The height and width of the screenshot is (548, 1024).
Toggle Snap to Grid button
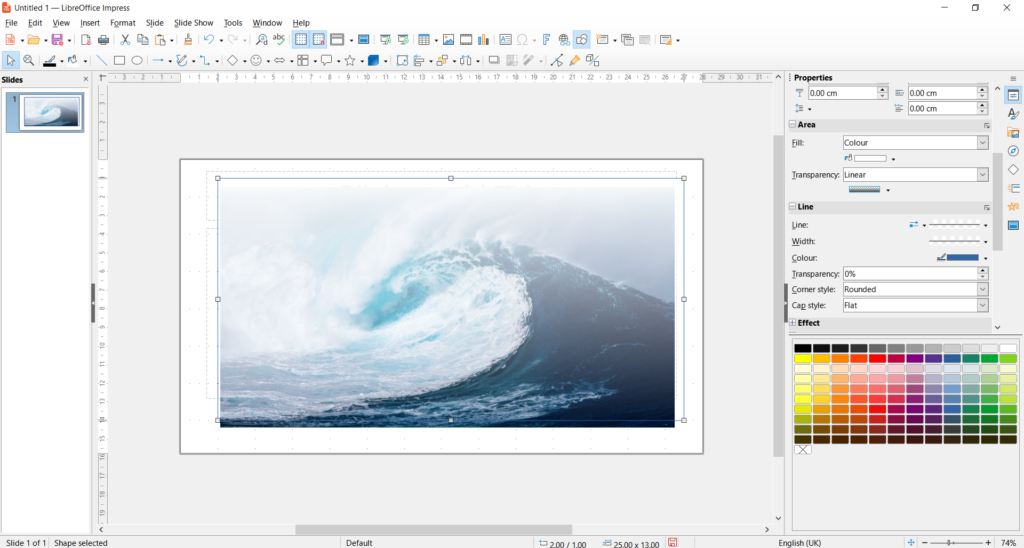point(318,40)
